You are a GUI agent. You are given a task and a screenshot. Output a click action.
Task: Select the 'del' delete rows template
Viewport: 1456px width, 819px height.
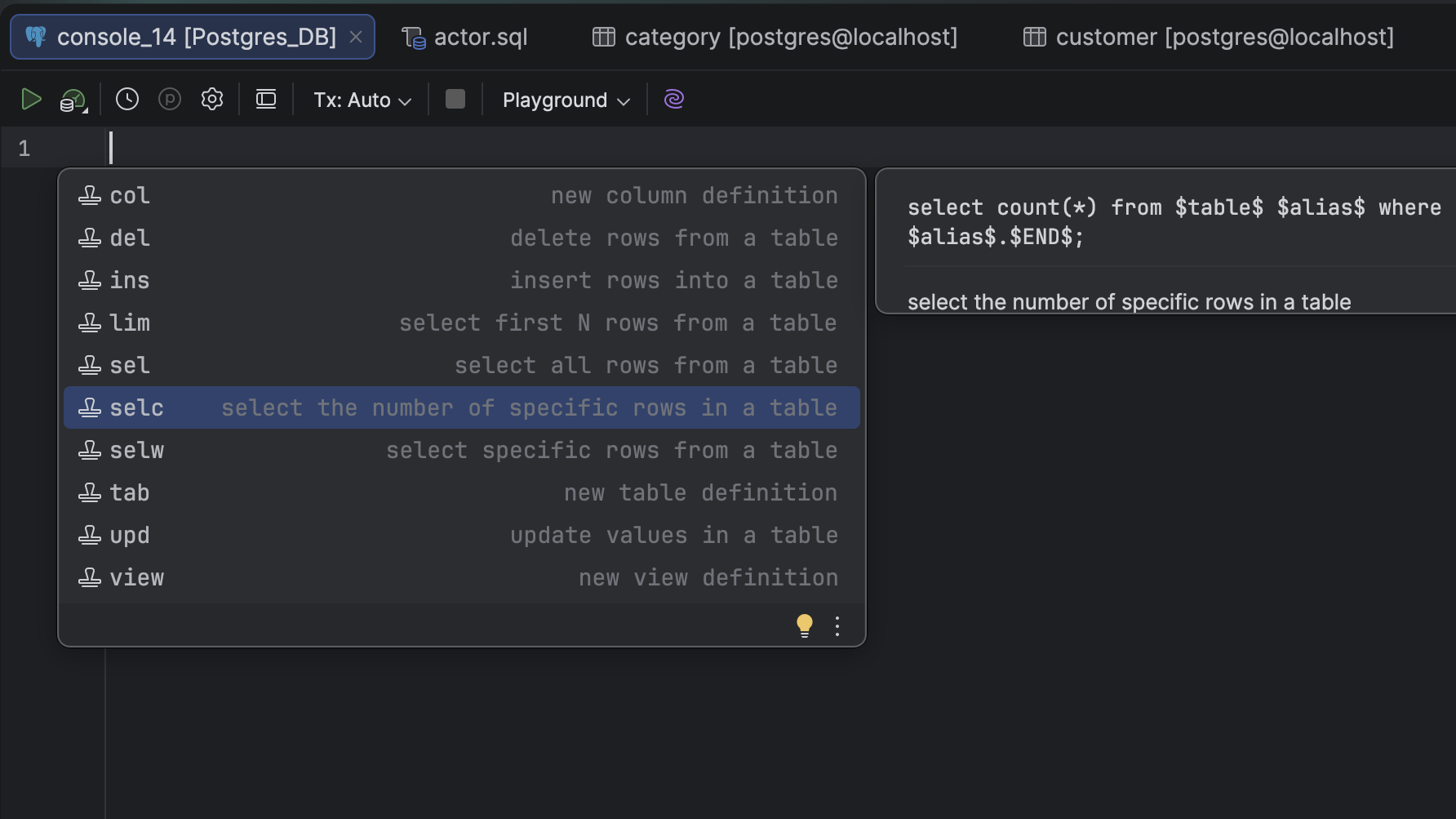point(462,238)
